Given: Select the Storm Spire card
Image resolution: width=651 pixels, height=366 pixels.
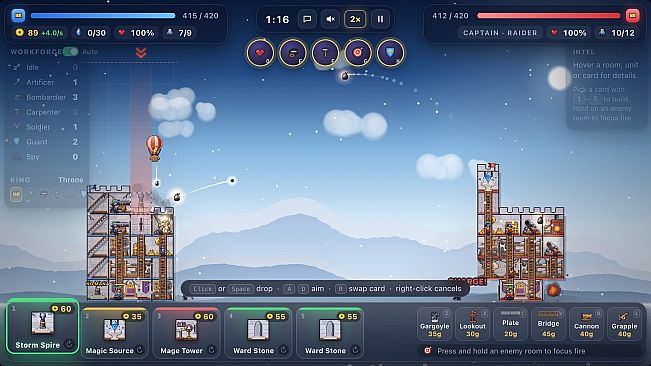Looking at the screenshot, I should coord(43,326).
